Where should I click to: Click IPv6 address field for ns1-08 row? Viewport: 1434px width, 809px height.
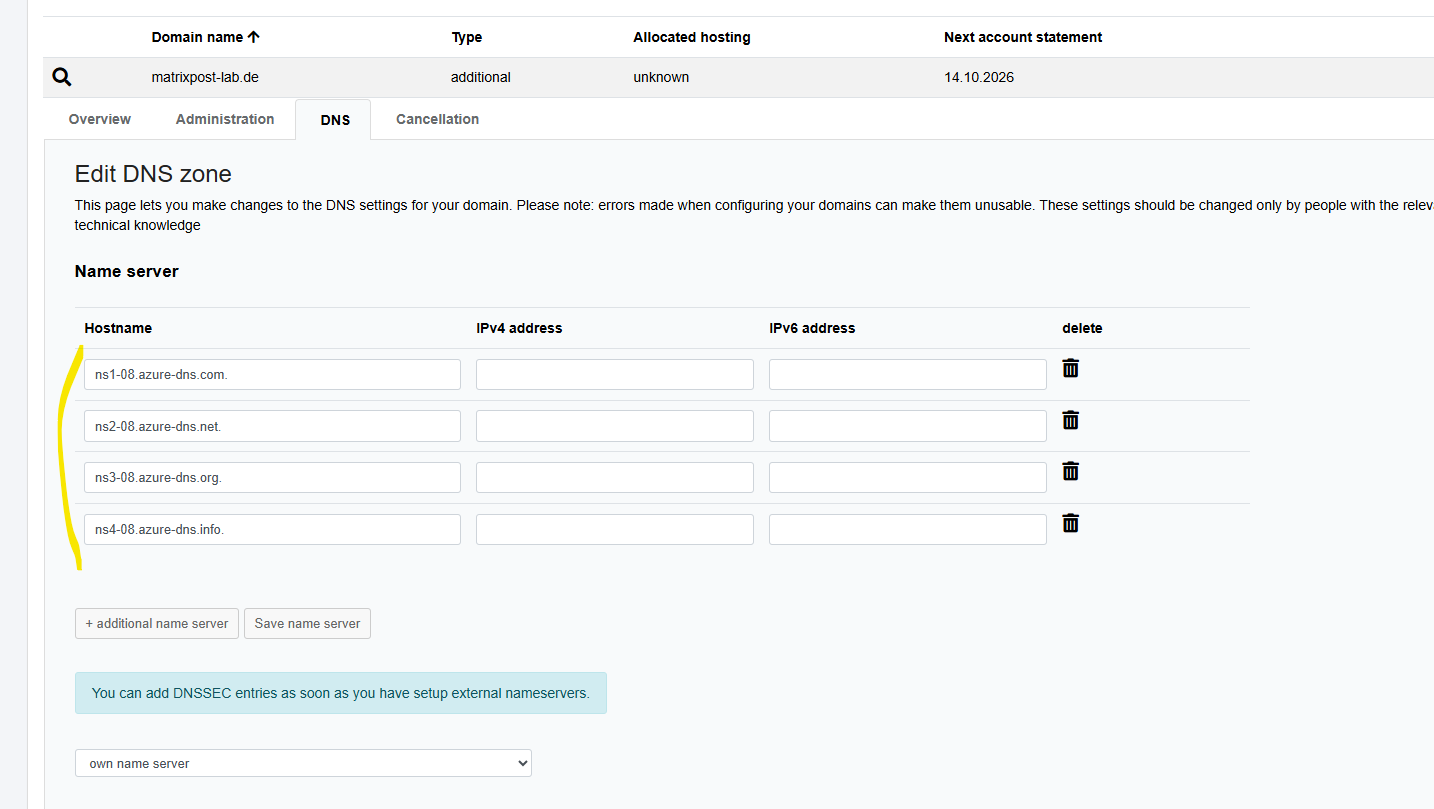tap(907, 374)
